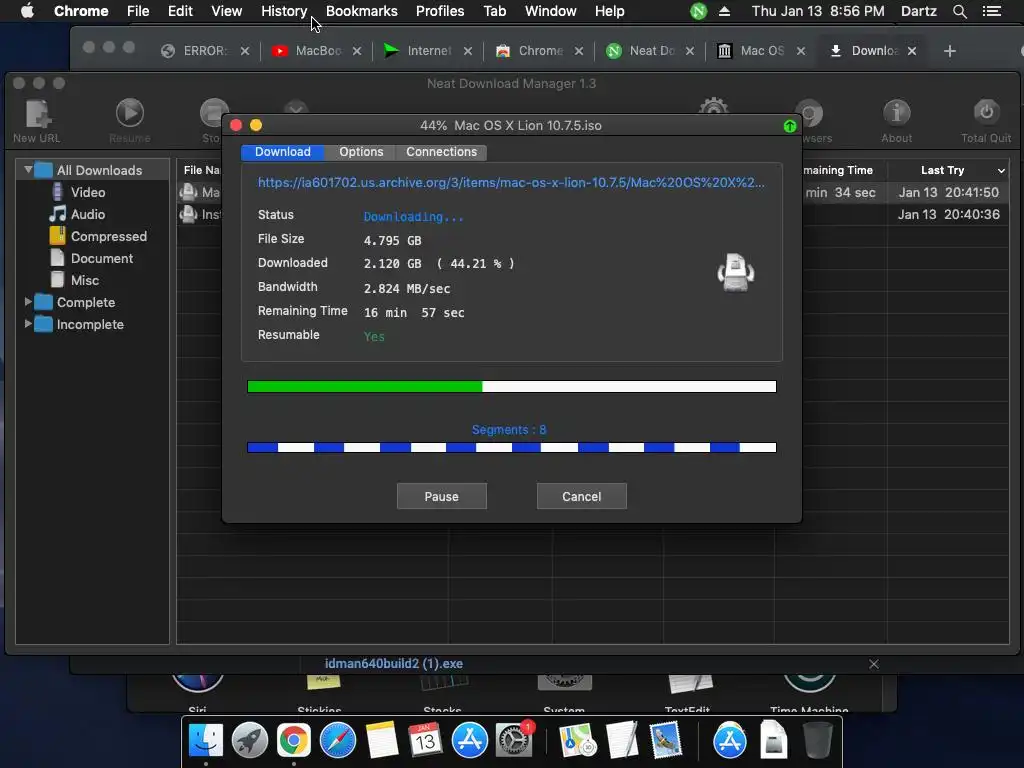Screen dimensions: 1024x768
Task: Click the Neat Download Manager menu bar icon
Action: [x=698, y=11]
